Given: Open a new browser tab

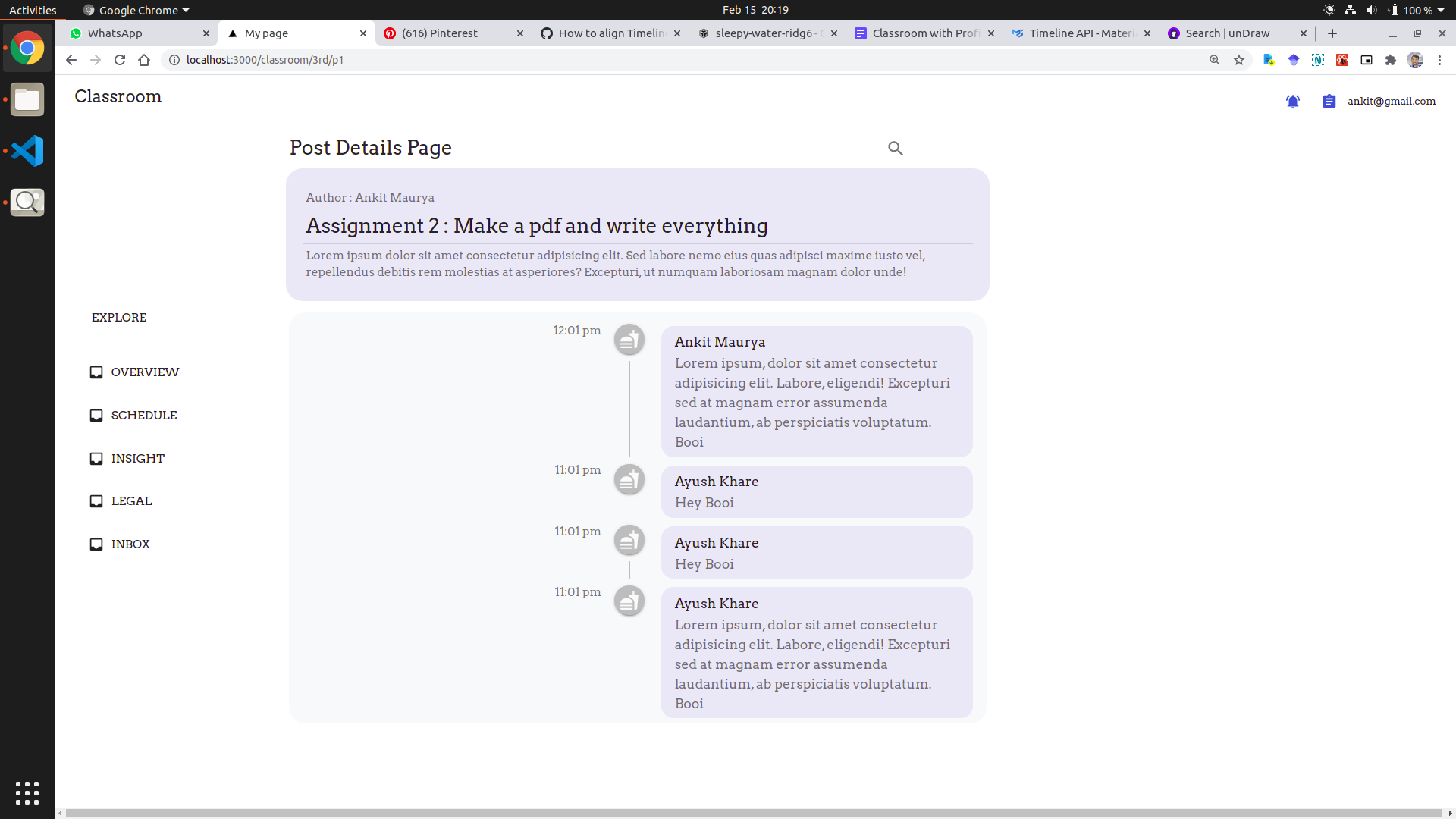Looking at the screenshot, I should point(1332,33).
